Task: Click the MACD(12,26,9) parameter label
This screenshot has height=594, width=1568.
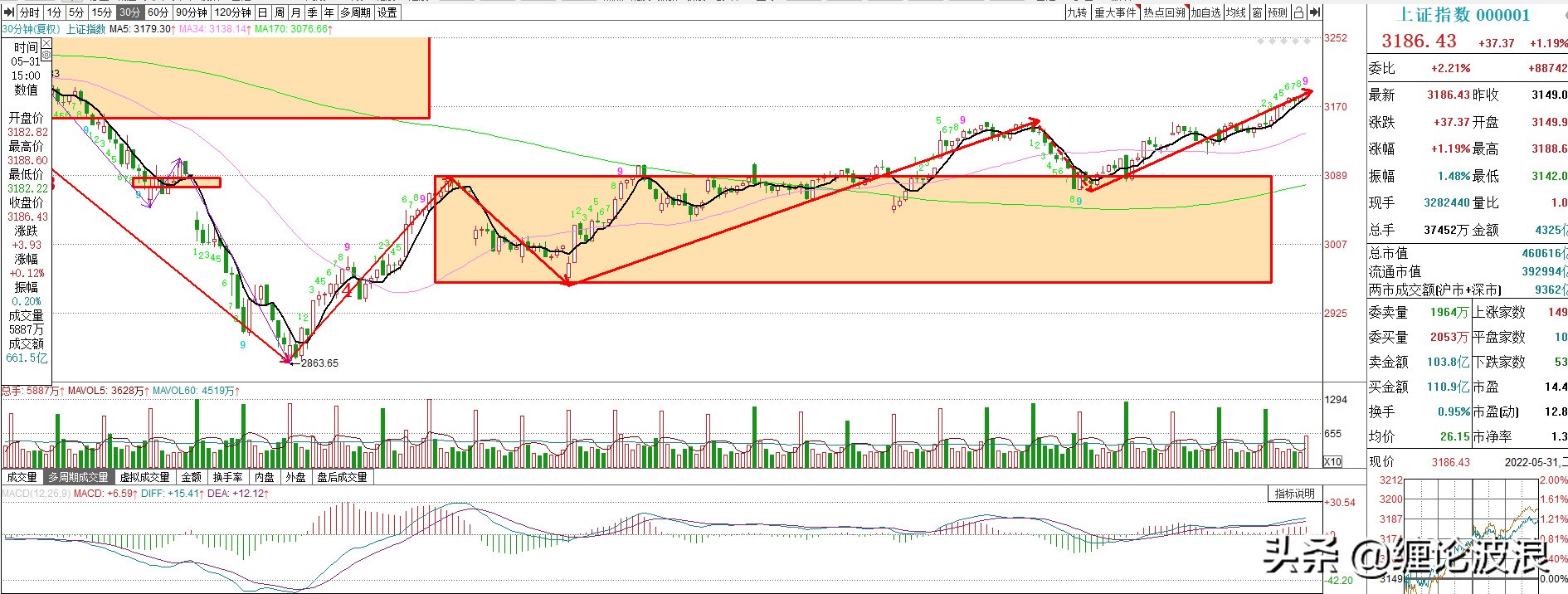Action: click(x=36, y=494)
